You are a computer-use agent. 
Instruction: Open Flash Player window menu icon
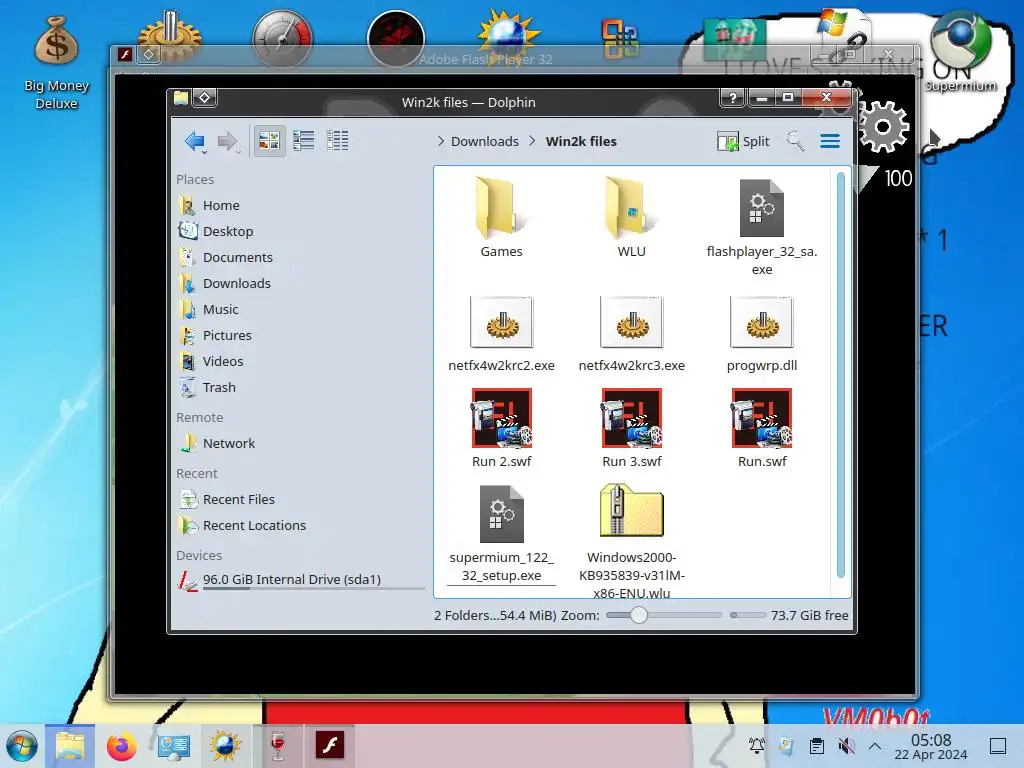pyautogui.click(x=125, y=54)
